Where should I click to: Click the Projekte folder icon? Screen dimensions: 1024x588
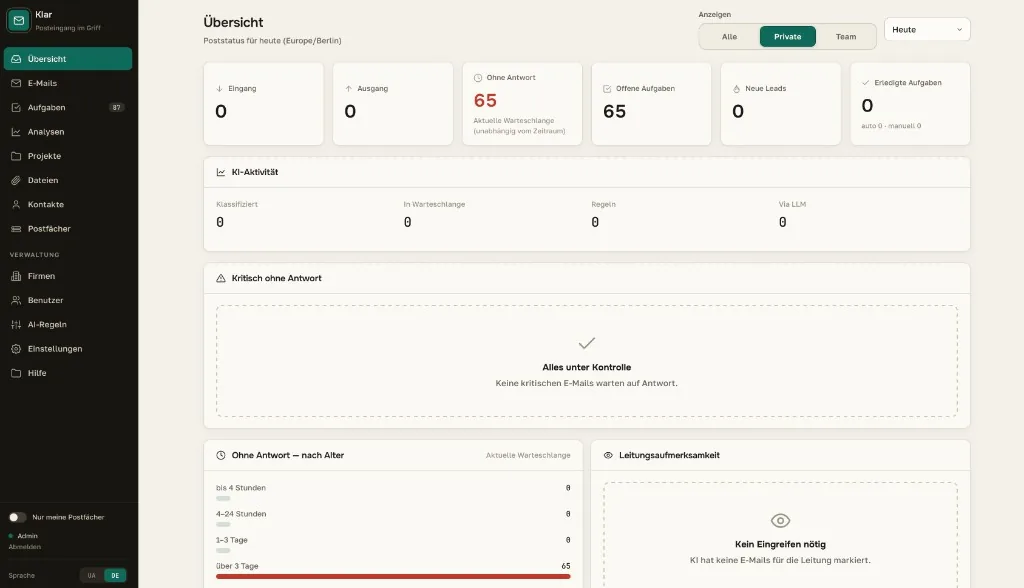16,155
